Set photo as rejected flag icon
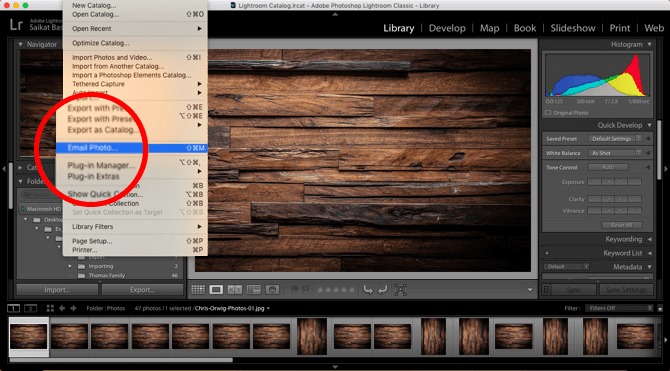The width and height of the screenshot is (670, 371). pyautogui.click(x=306, y=289)
